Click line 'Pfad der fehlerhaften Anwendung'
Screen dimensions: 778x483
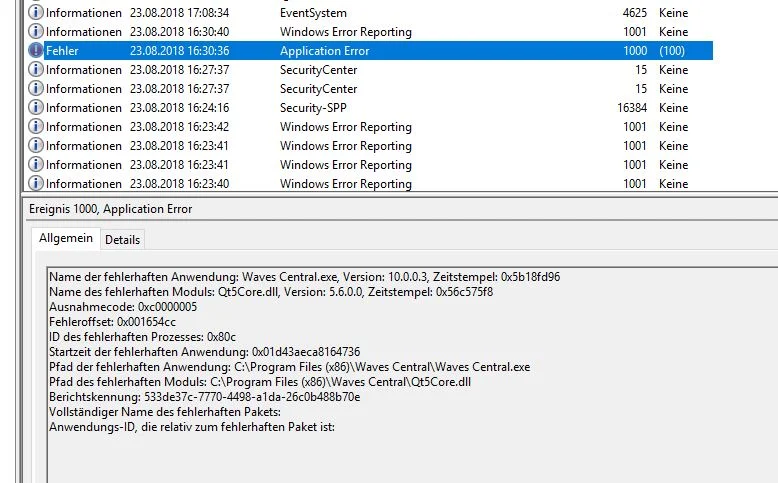coord(290,367)
